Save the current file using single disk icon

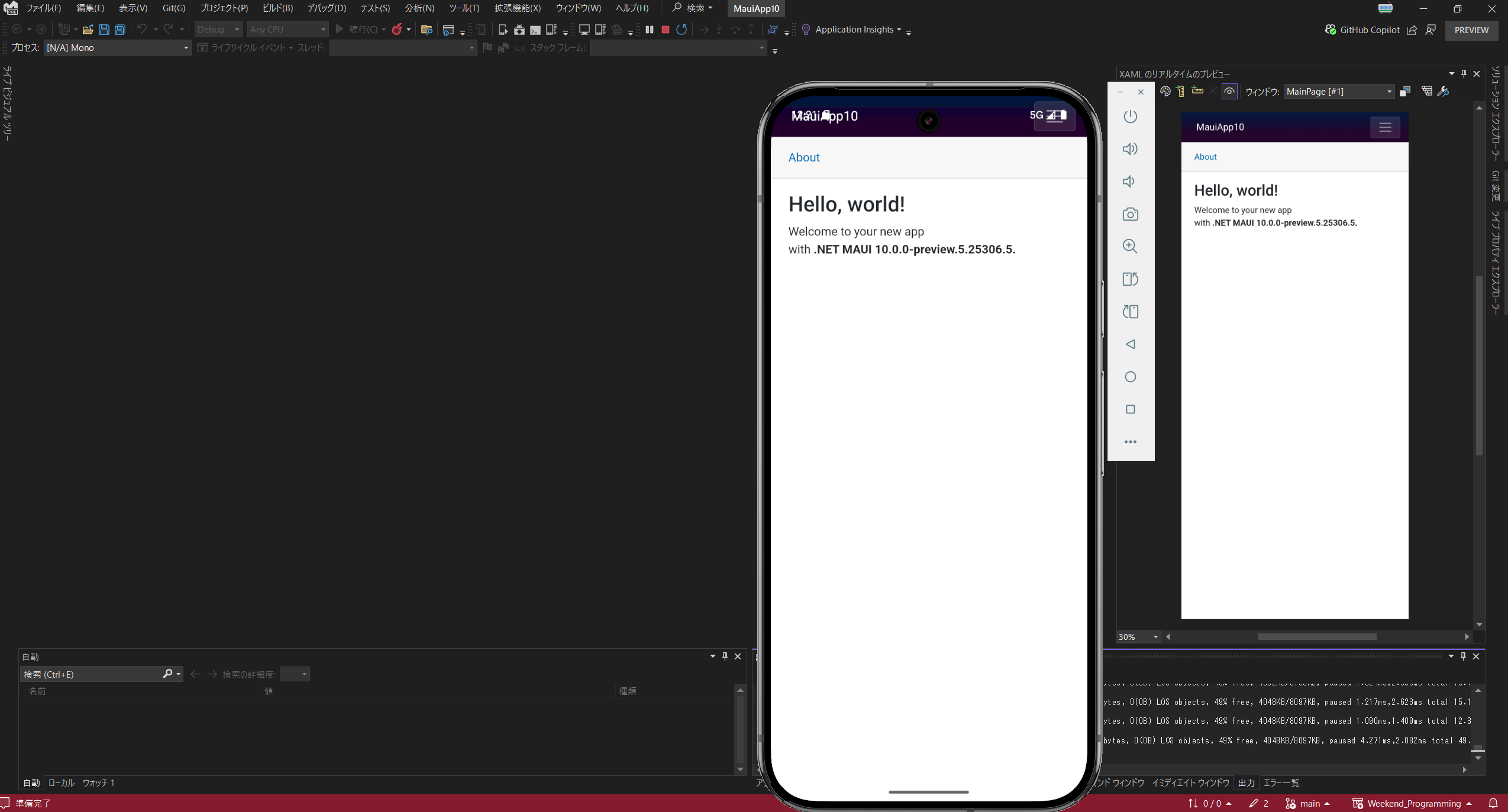coord(104,29)
